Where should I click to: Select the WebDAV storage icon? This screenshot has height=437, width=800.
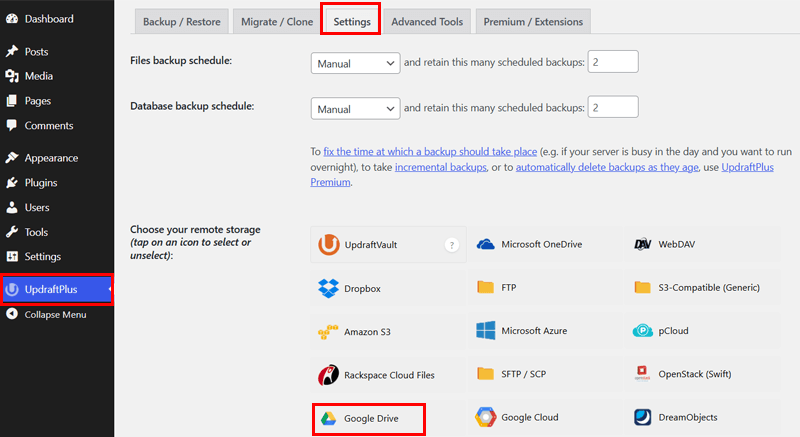(x=642, y=244)
